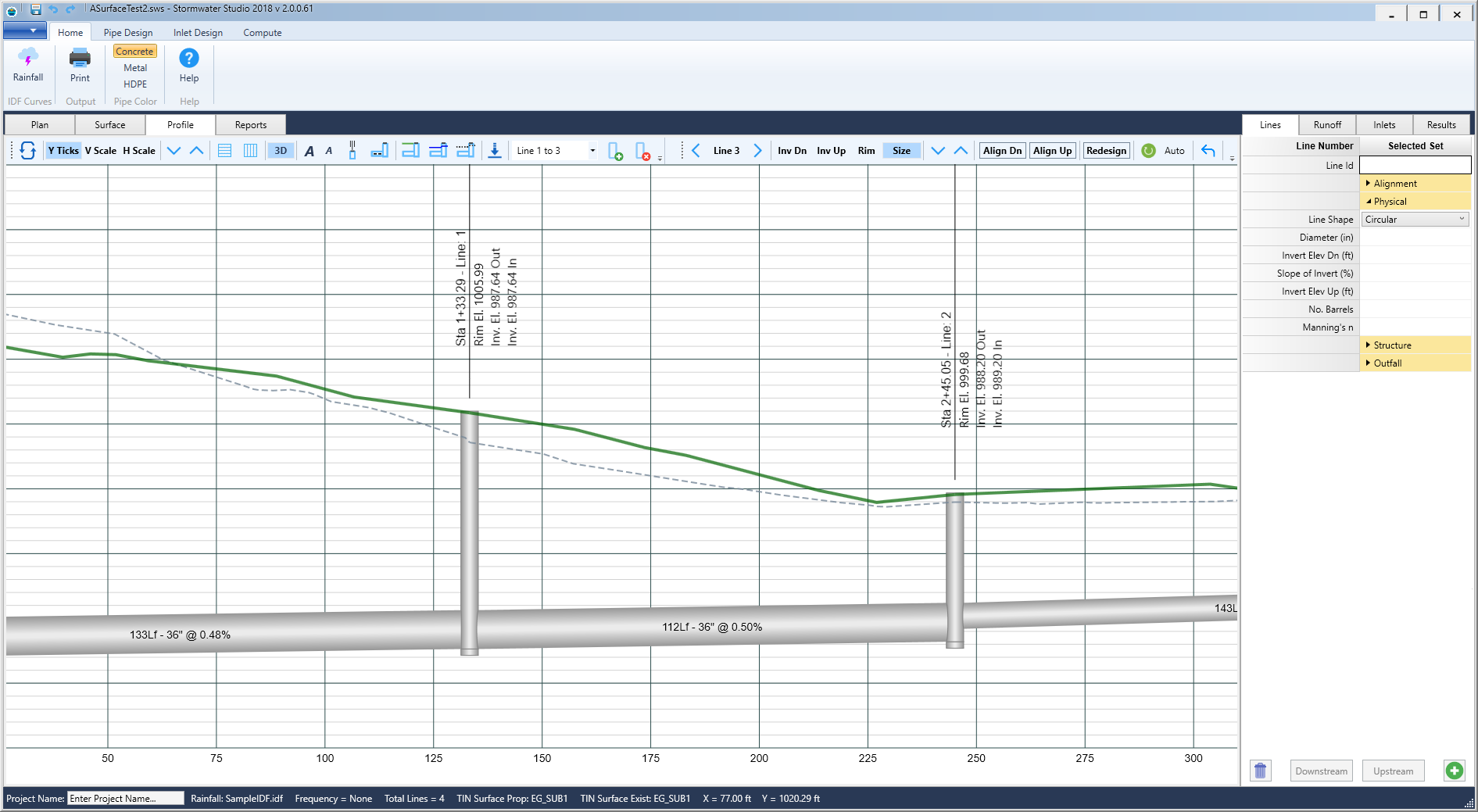This screenshot has width=1478, height=812.
Task: Click the green add line icon
Action: click(1454, 771)
